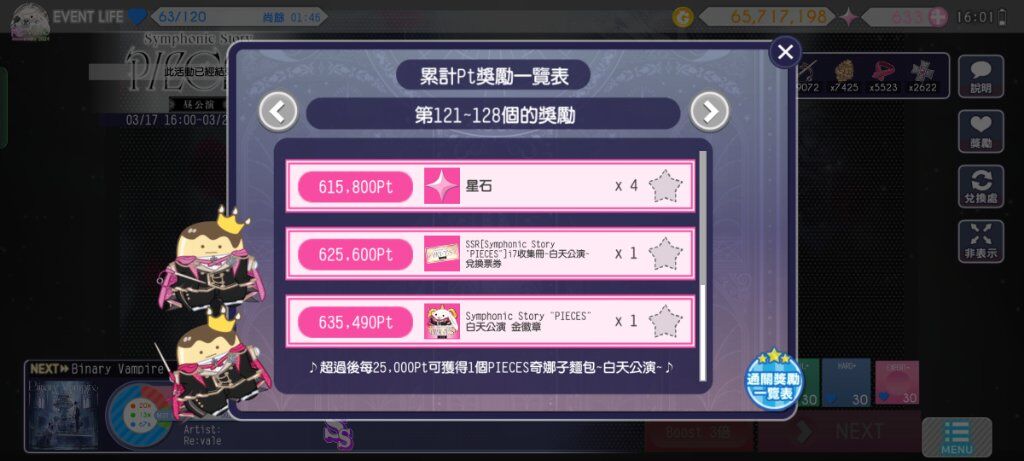
Task: Open the 獎勵 heart rewards icon
Action: click(981, 131)
